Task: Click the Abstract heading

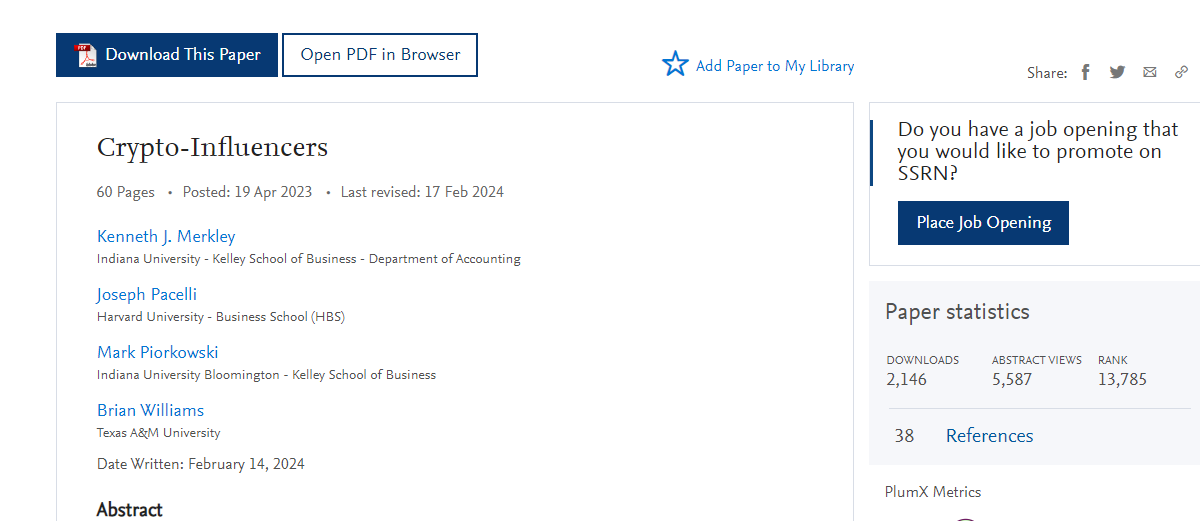Action: (130, 510)
